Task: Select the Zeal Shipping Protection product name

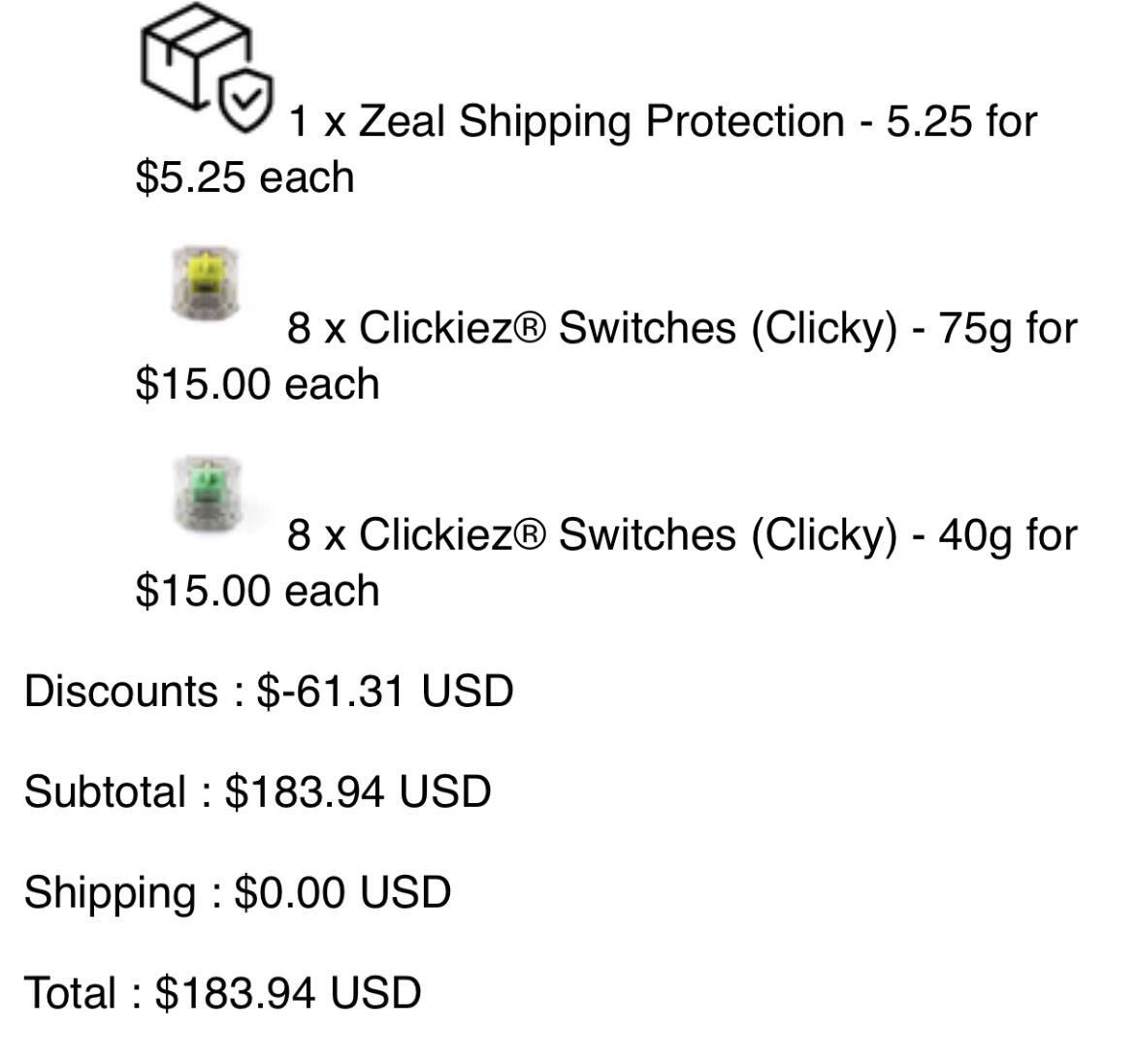Action: [601, 121]
